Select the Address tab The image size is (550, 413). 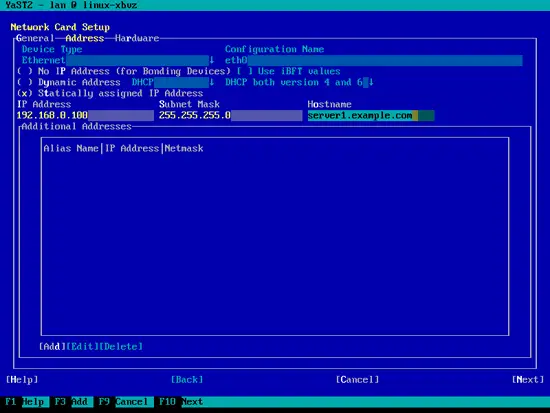[85, 38]
